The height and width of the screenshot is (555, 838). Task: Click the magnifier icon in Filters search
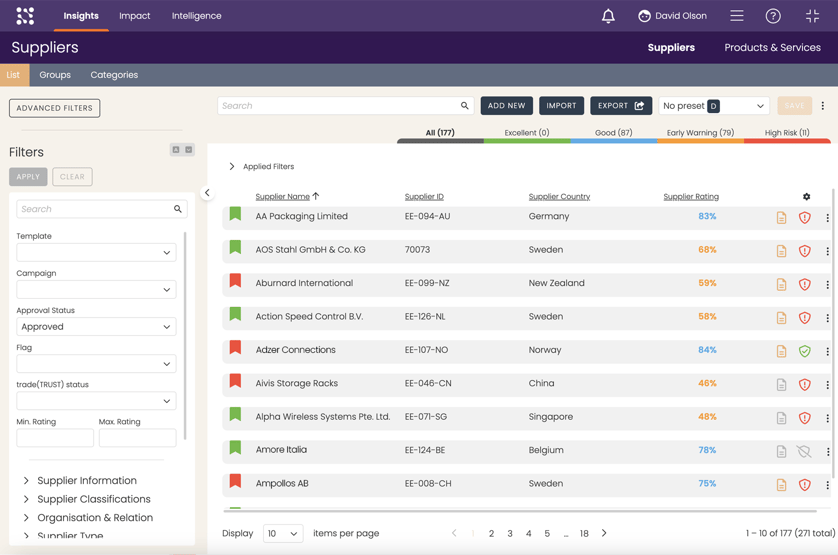coord(177,209)
